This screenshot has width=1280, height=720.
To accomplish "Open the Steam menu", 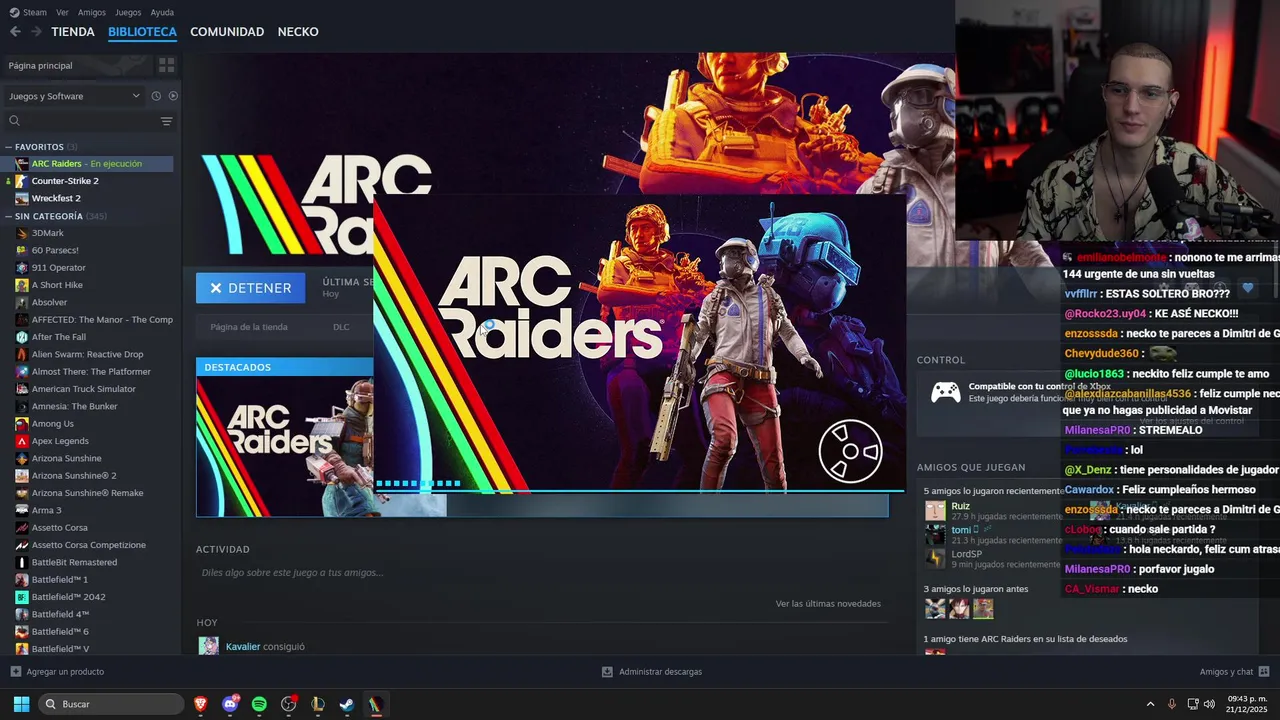I will 35,12.
